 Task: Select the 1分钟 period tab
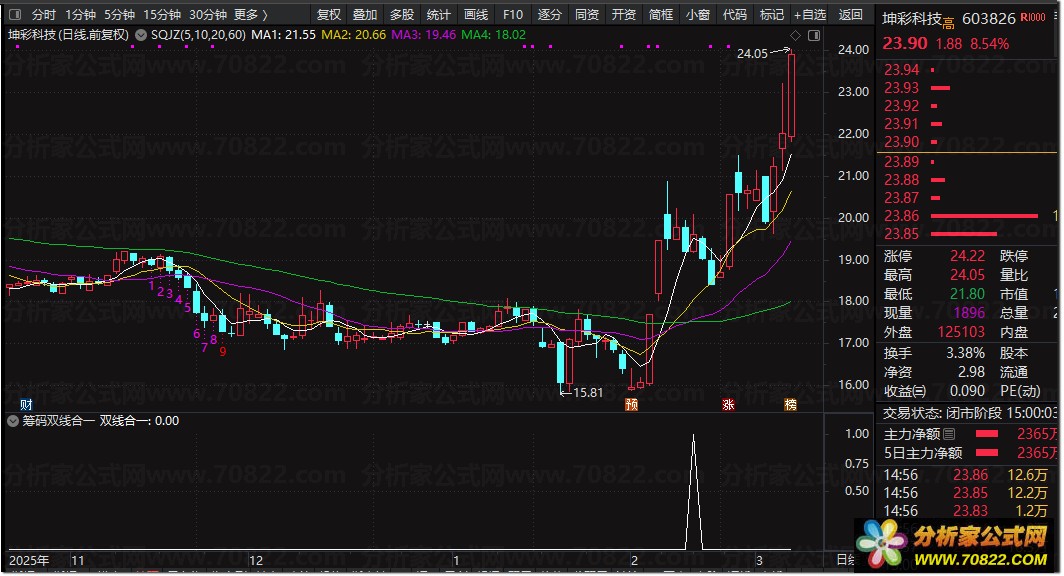(x=80, y=14)
